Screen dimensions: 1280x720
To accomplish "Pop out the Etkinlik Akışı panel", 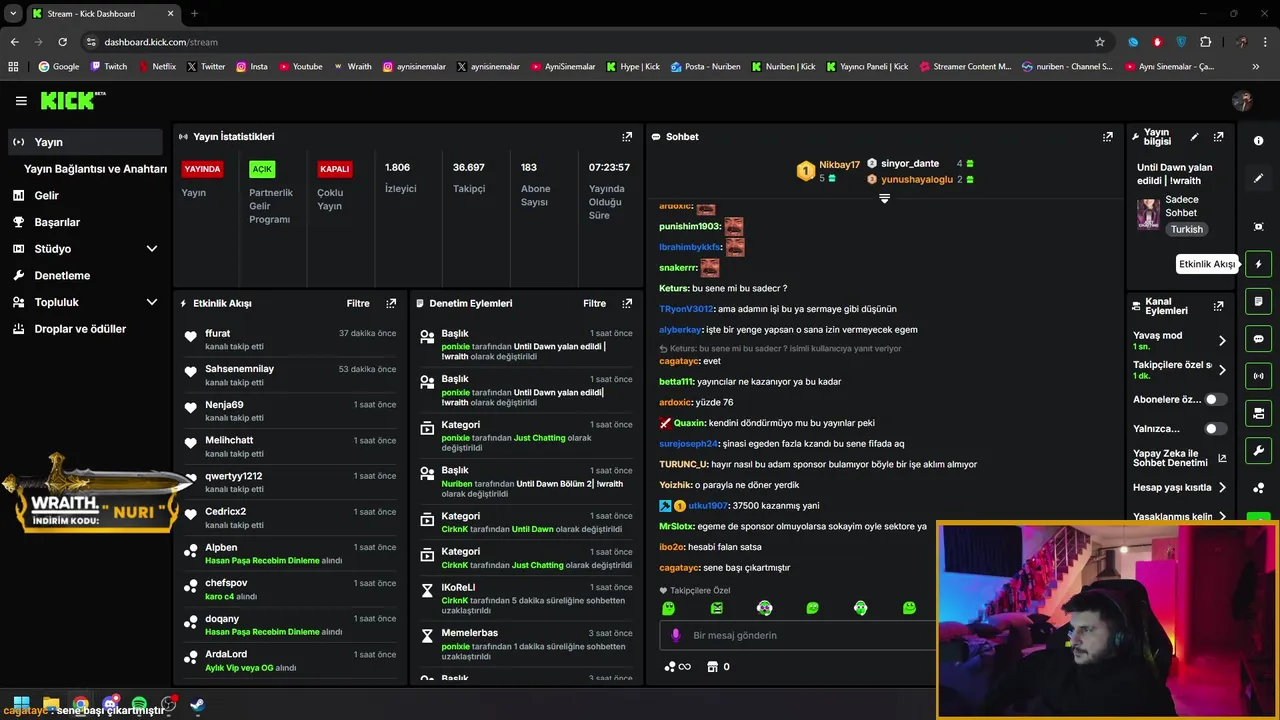I will [391, 303].
